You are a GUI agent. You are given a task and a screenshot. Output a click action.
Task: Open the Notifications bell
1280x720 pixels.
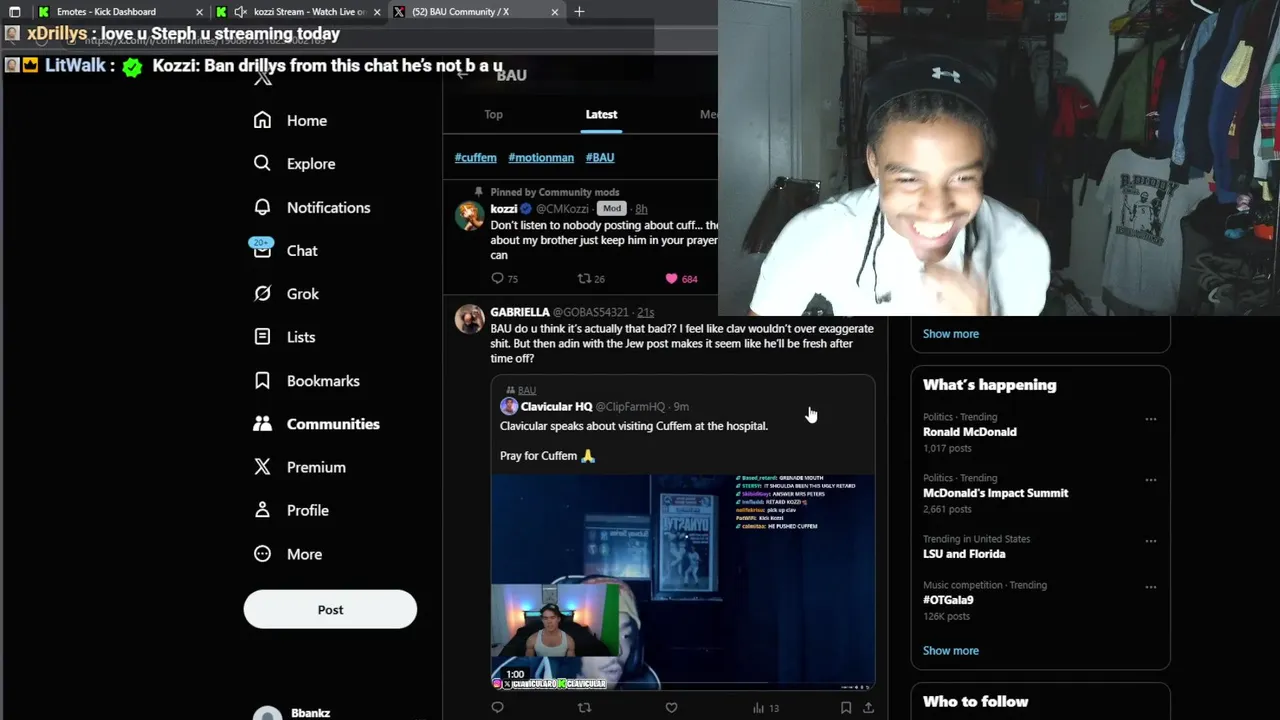(262, 207)
